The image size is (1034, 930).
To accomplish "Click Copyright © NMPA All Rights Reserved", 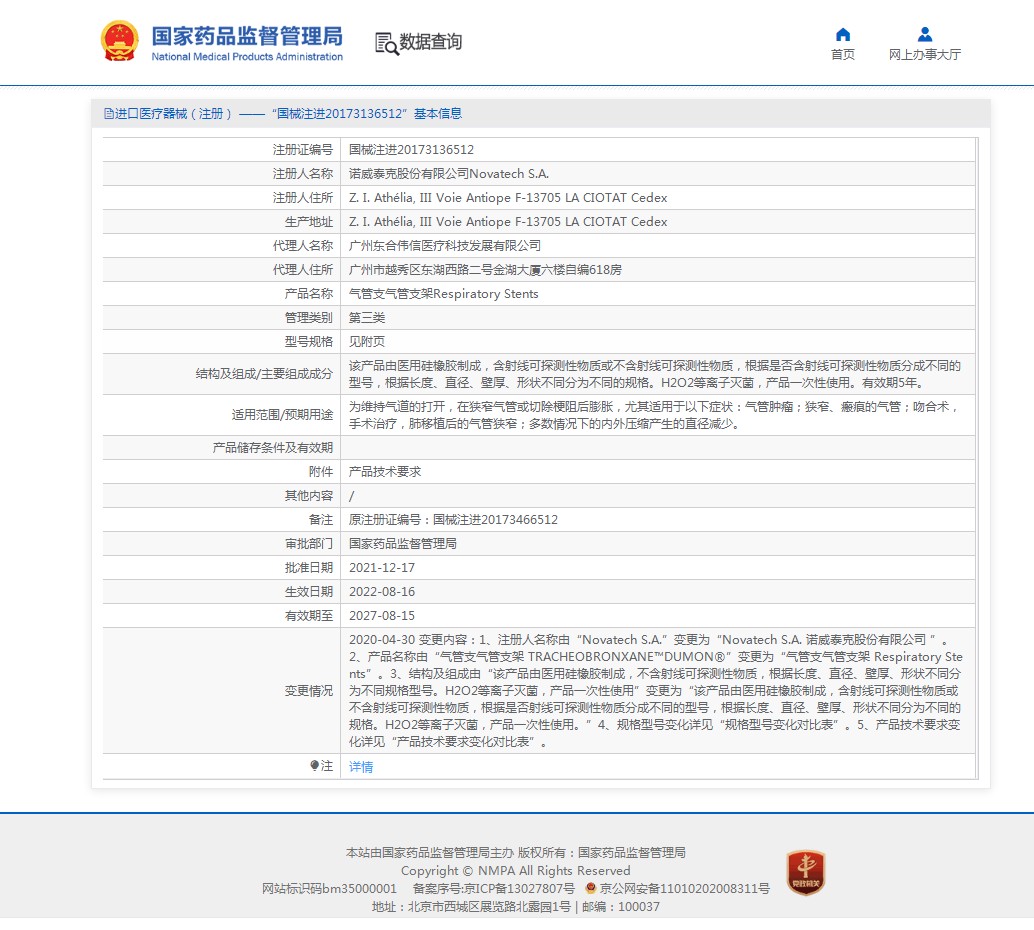I will pyautogui.click(x=516, y=871).
